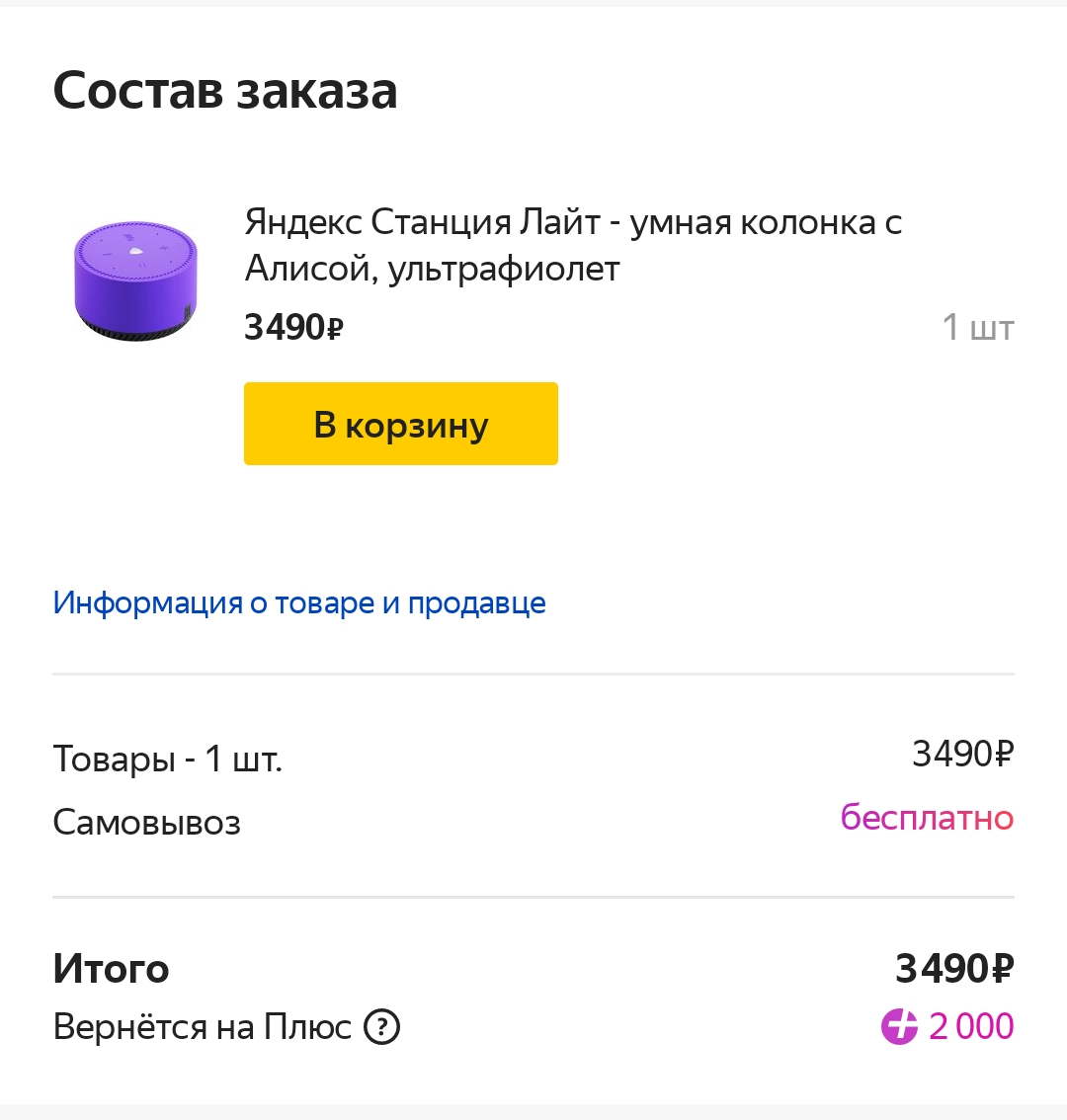Click the 1 шт quantity label
The height and width of the screenshot is (1120, 1067).
click(x=978, y=328)
